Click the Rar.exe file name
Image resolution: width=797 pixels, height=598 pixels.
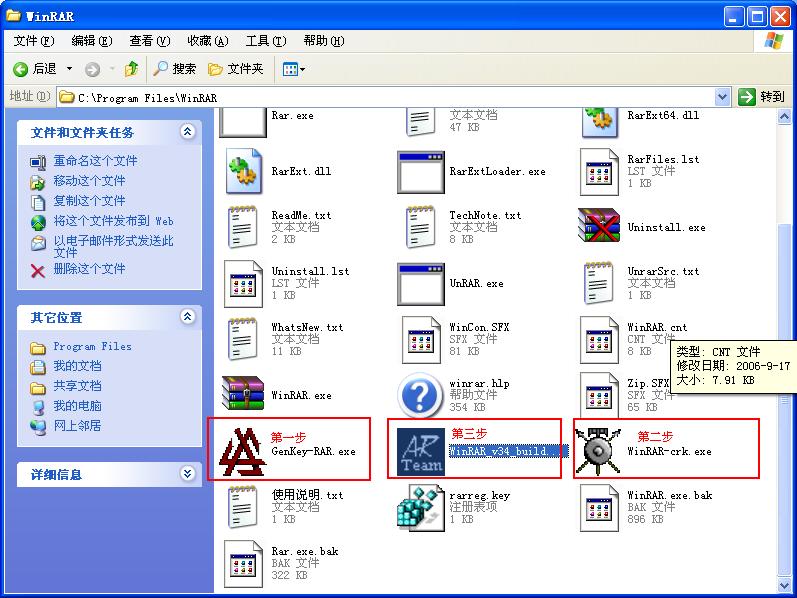click(x=292, y=115)
